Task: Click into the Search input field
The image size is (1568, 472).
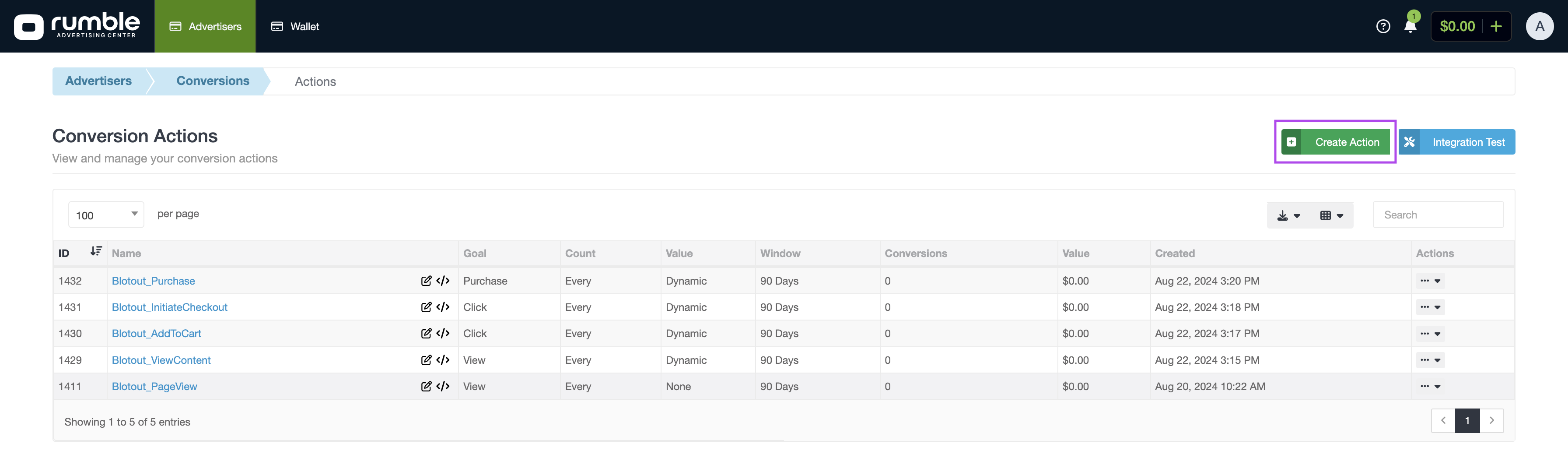Action: [x=1438, y=215]
